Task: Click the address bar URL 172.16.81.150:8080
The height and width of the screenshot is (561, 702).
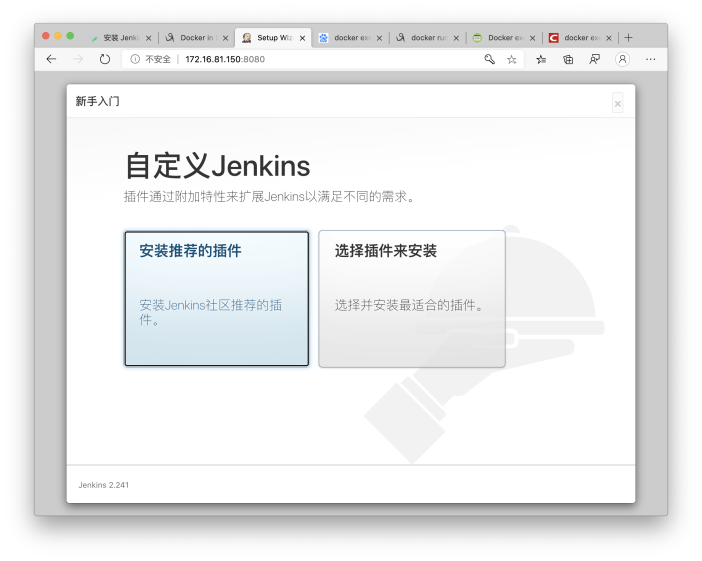Action: pos(225,59)
